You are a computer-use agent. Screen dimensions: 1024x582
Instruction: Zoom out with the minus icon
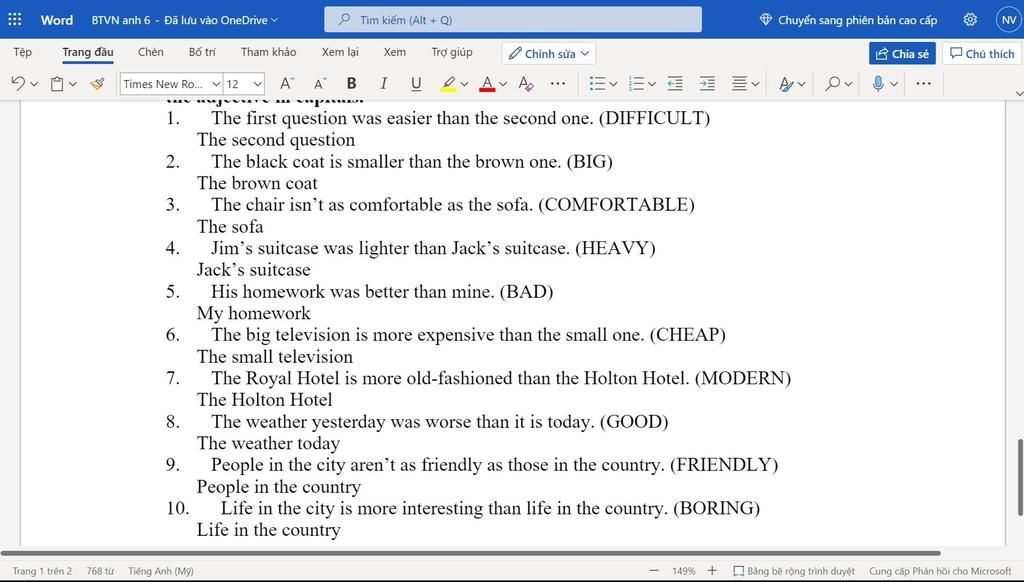(654, 571)
